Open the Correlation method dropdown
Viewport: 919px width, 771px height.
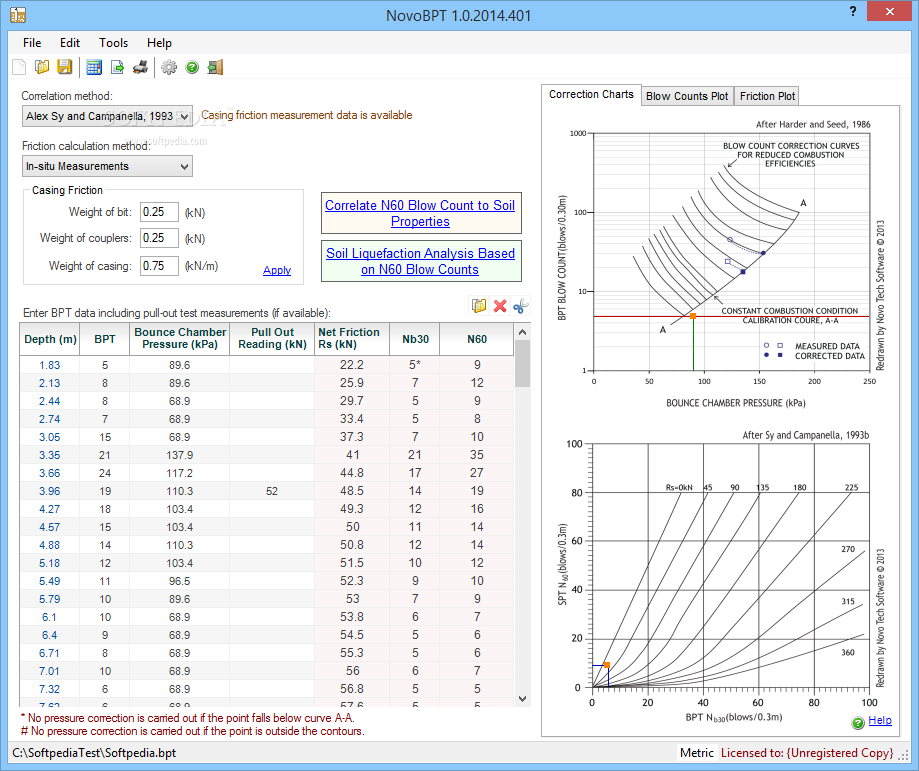pyautogui.click(x=107, y=116)
